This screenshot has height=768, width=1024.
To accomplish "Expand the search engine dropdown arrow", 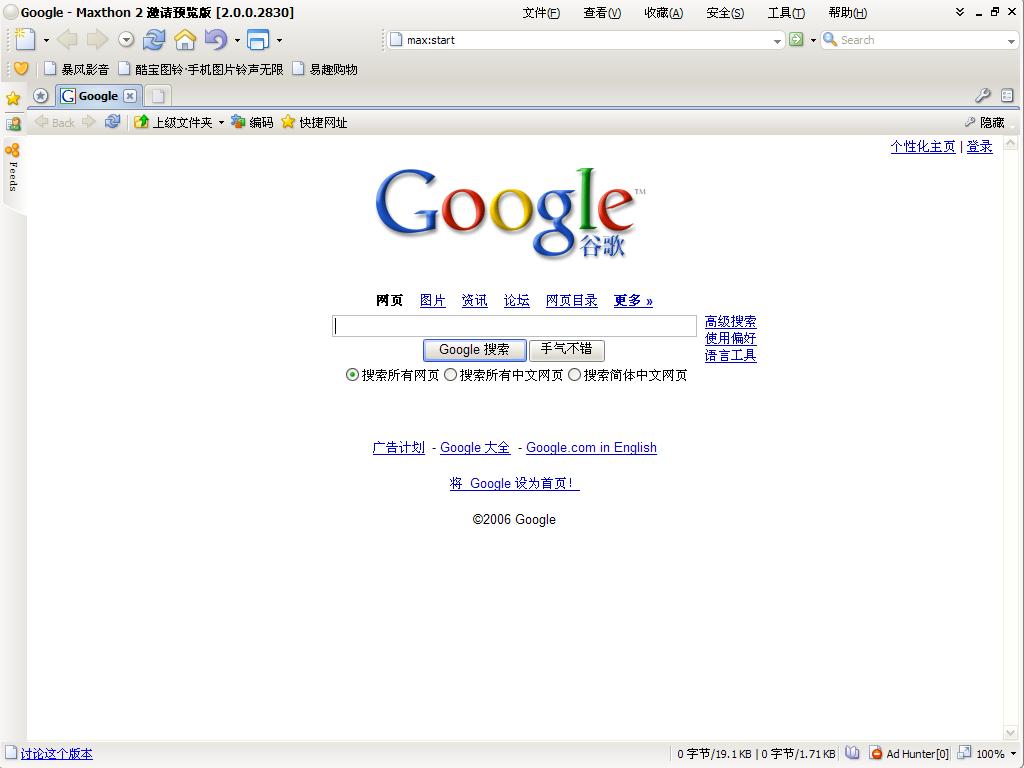I will click(x=1011, y=41).
